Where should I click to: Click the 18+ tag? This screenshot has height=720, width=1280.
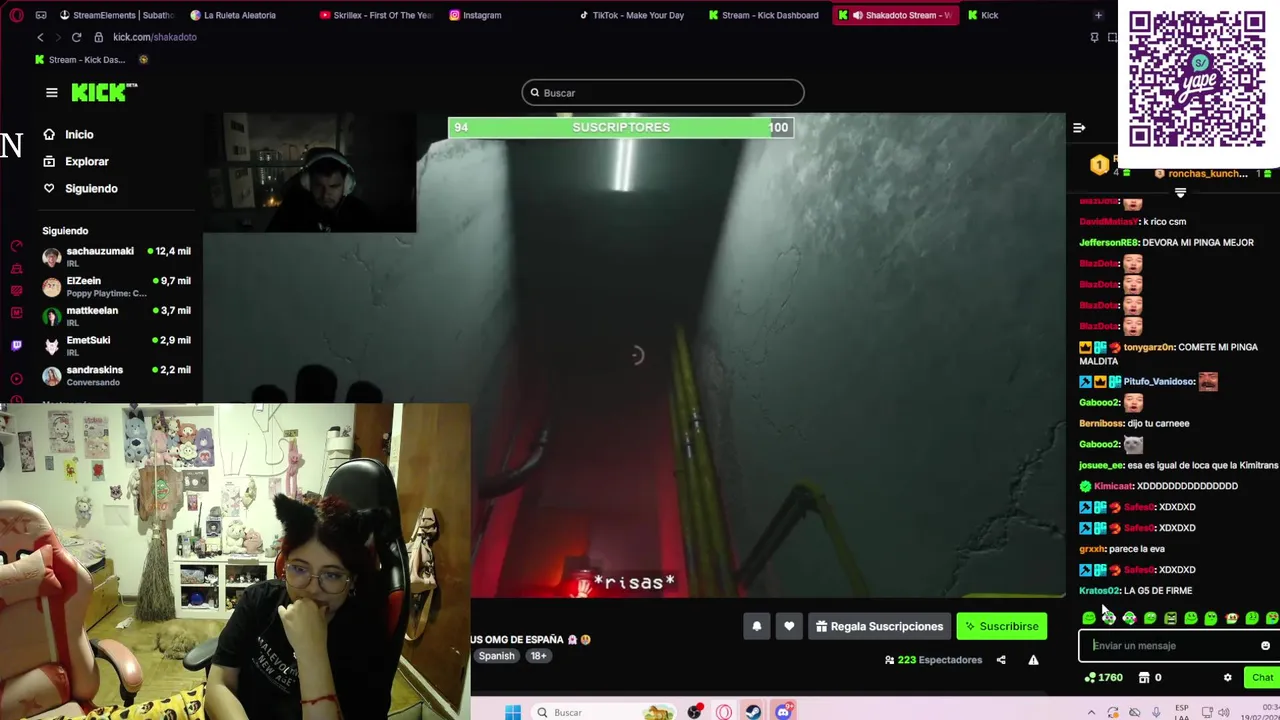click(538, 656)
